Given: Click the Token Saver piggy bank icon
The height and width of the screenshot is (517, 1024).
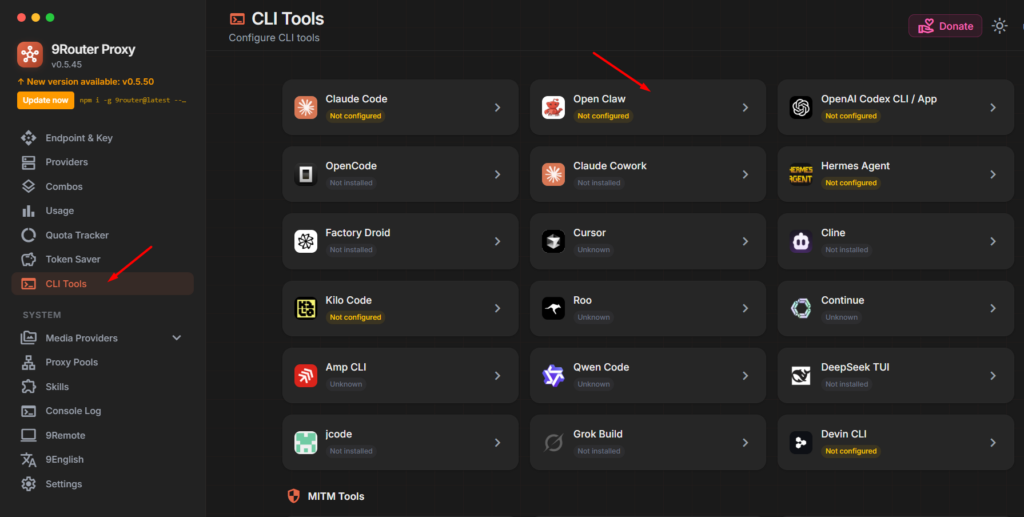Looking at the screenshot, I should [x=28, y=259].
